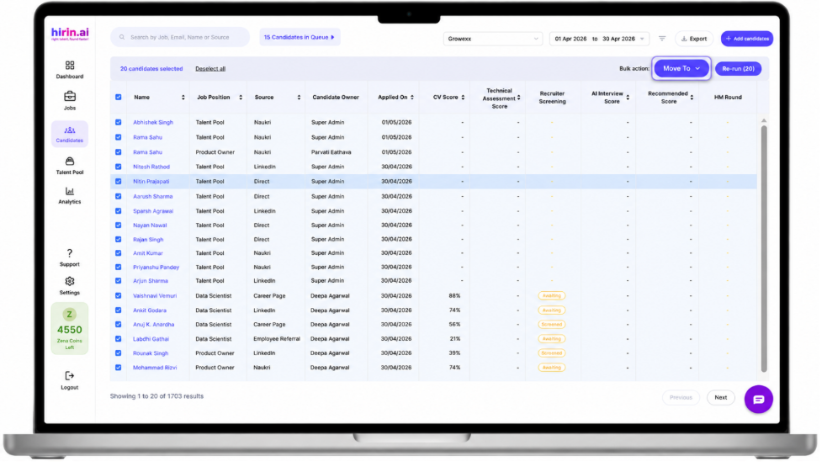Click the Recruiter Screening column header
This screenshot has width=820, height=462.
click(552, 98)
